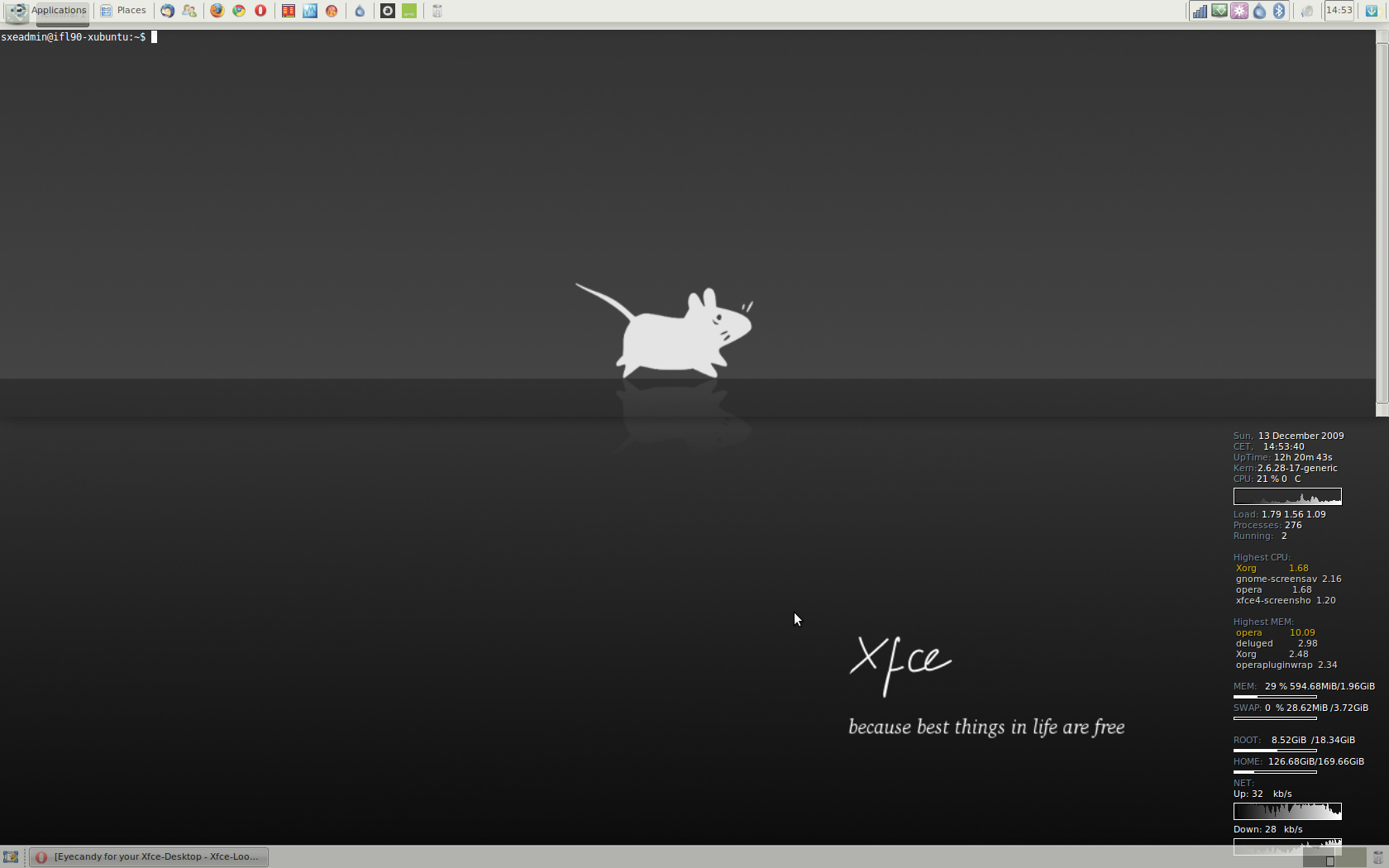Click the UpTime '12h 20m 43s' value
Viewport: 1389px width, 868px height.
(1303, 457)
